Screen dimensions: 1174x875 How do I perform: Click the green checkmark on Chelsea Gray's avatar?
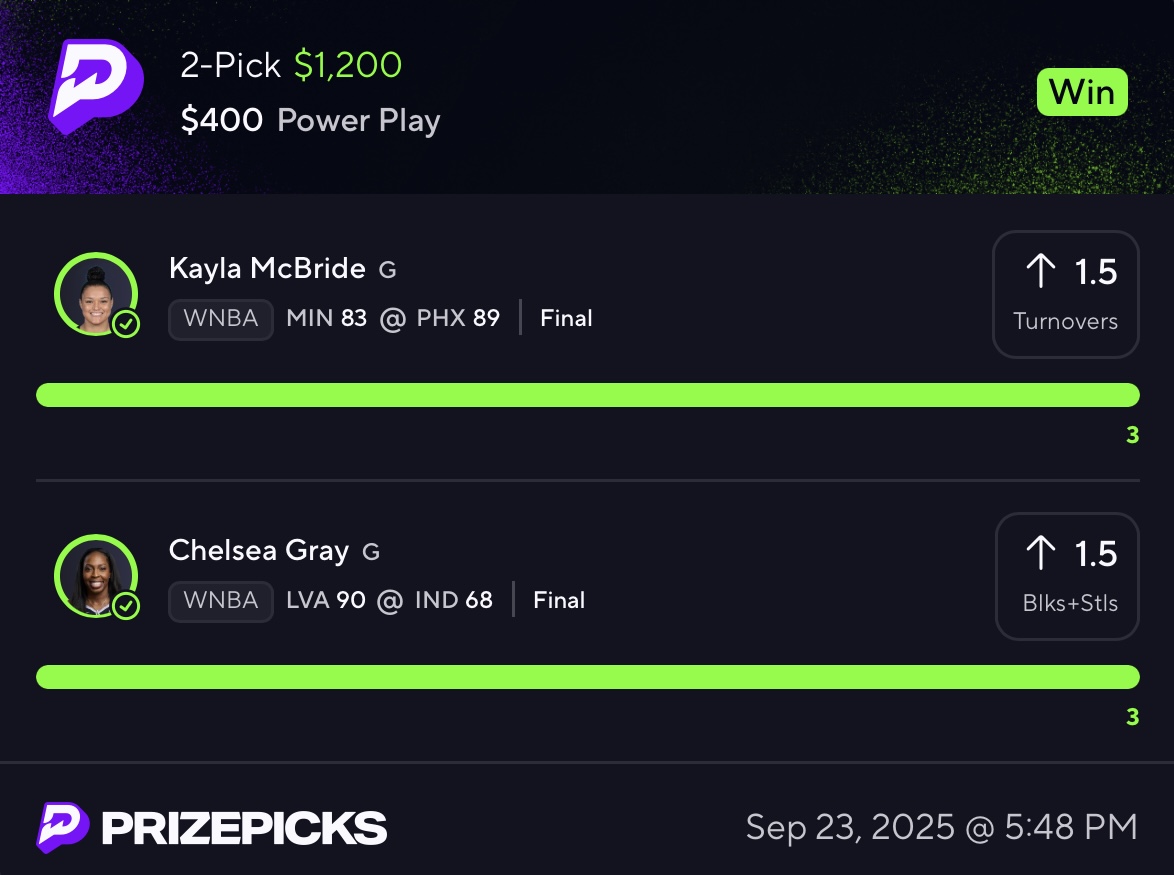126,606
